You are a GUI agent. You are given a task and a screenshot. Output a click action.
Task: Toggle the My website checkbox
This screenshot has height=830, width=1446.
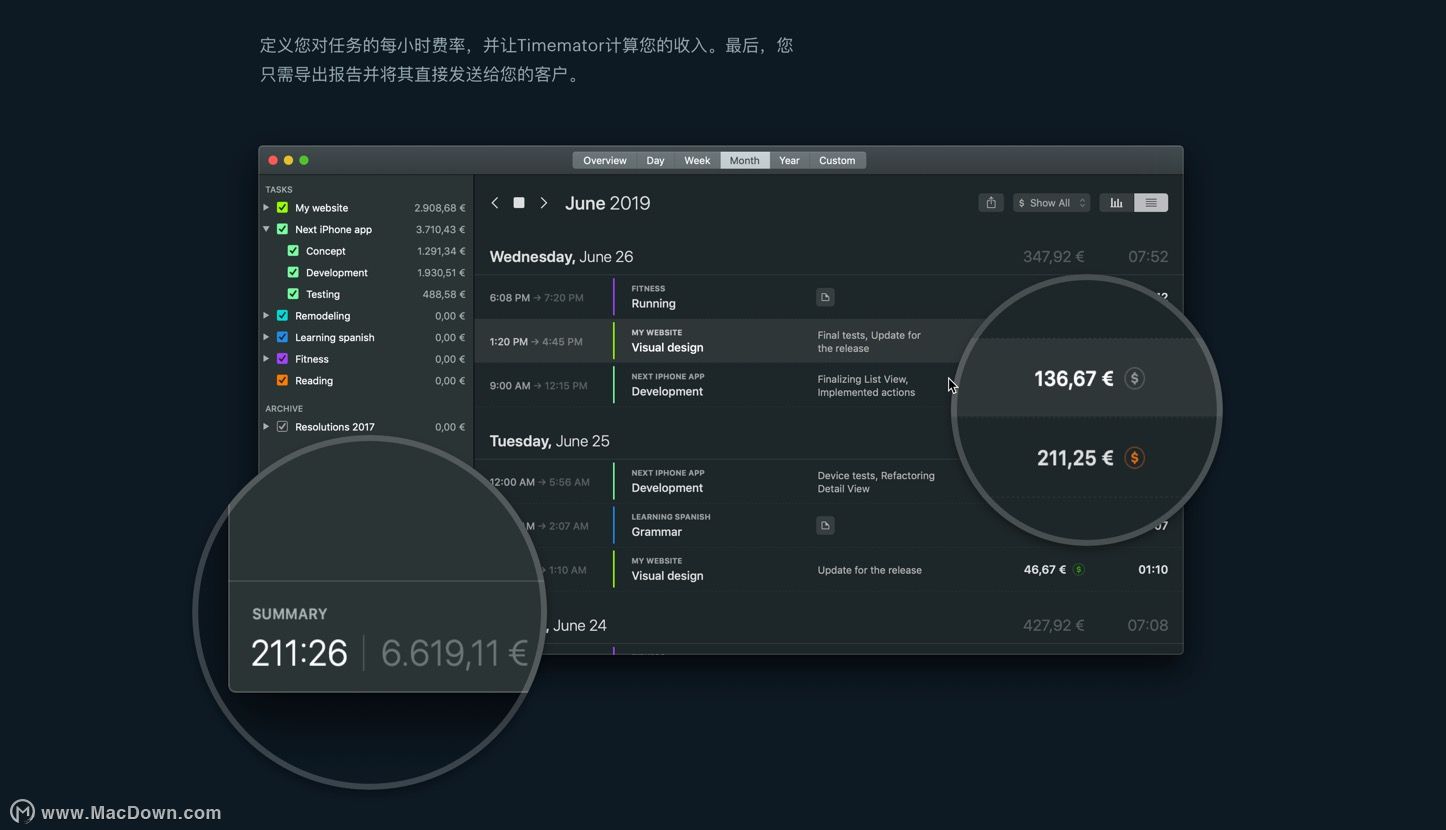[x=282, y=208]
